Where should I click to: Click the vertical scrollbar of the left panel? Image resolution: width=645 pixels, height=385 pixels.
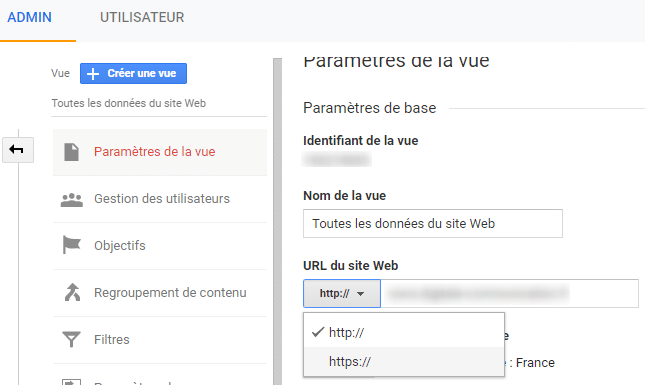tap(278, 221)
